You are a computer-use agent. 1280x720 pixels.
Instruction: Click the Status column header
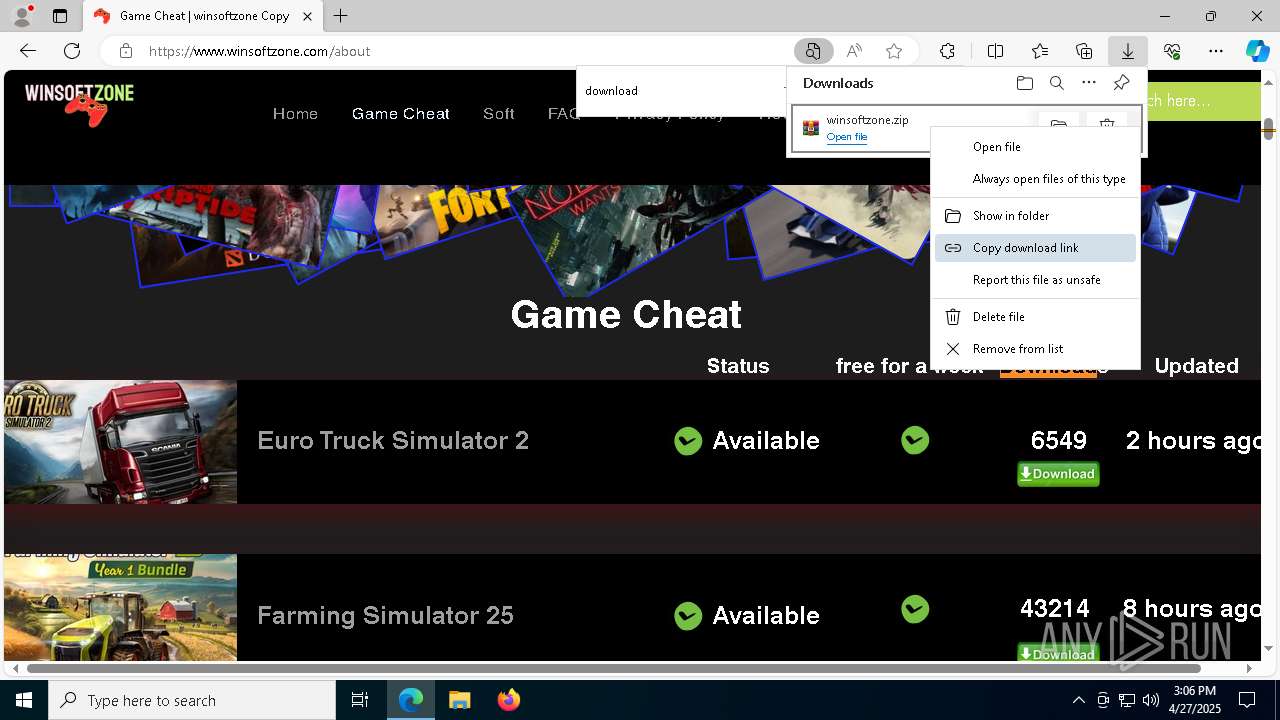(738, 366)
